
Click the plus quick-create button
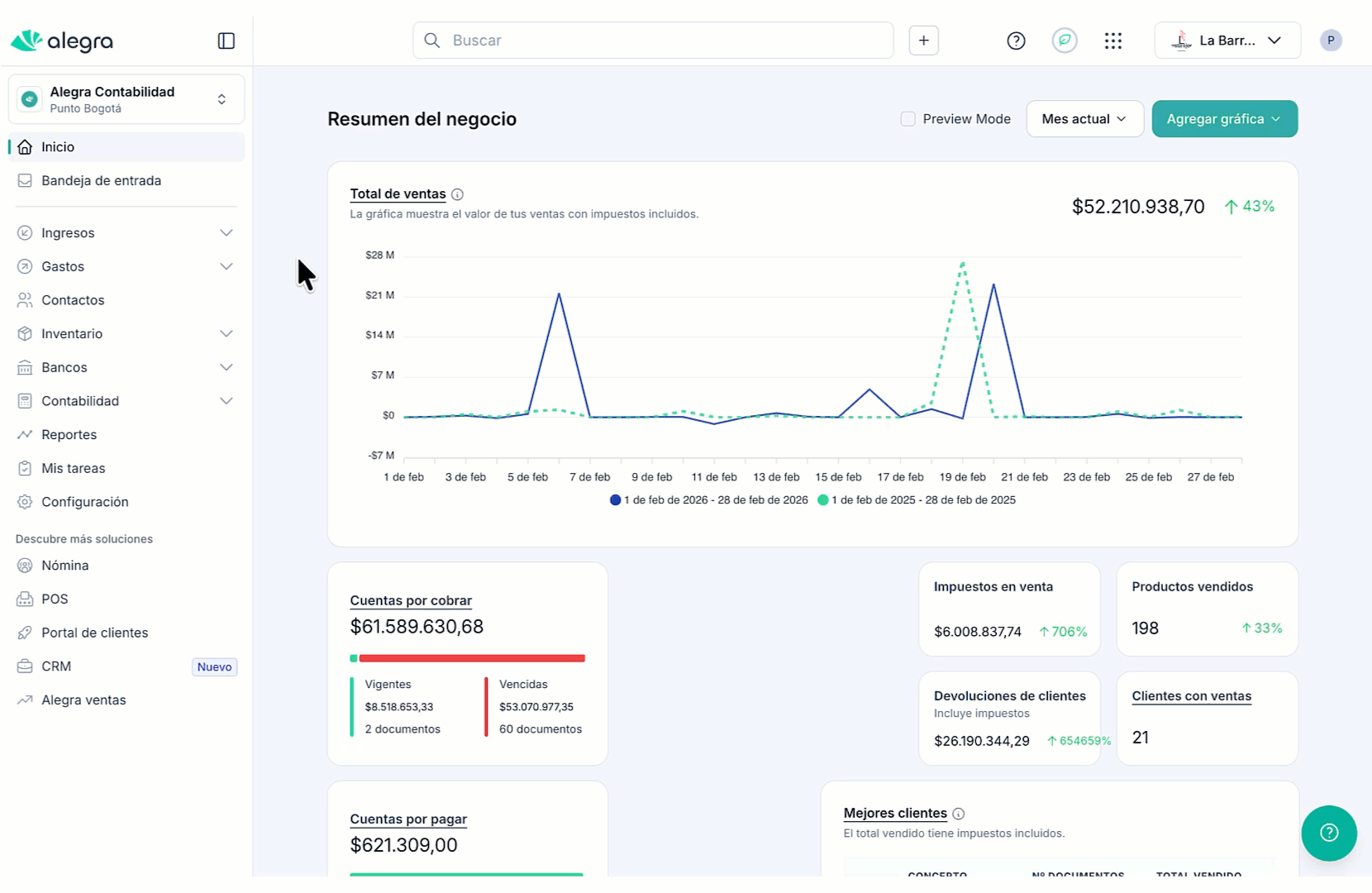923,41
